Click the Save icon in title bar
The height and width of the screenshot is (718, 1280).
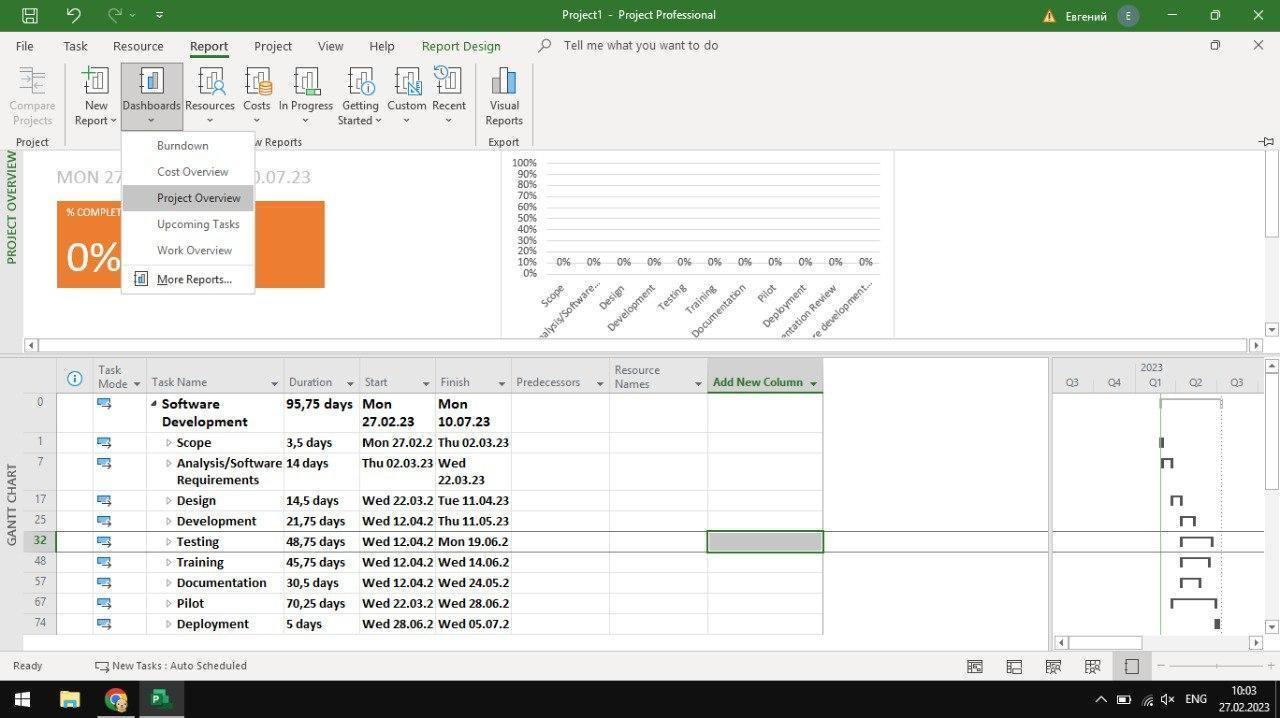(x=29, y=15)
